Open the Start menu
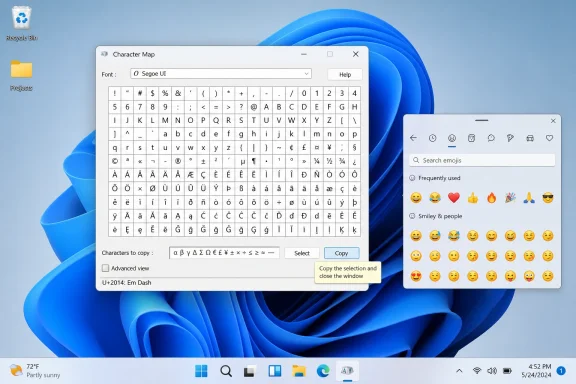 (x=201, y=371)
